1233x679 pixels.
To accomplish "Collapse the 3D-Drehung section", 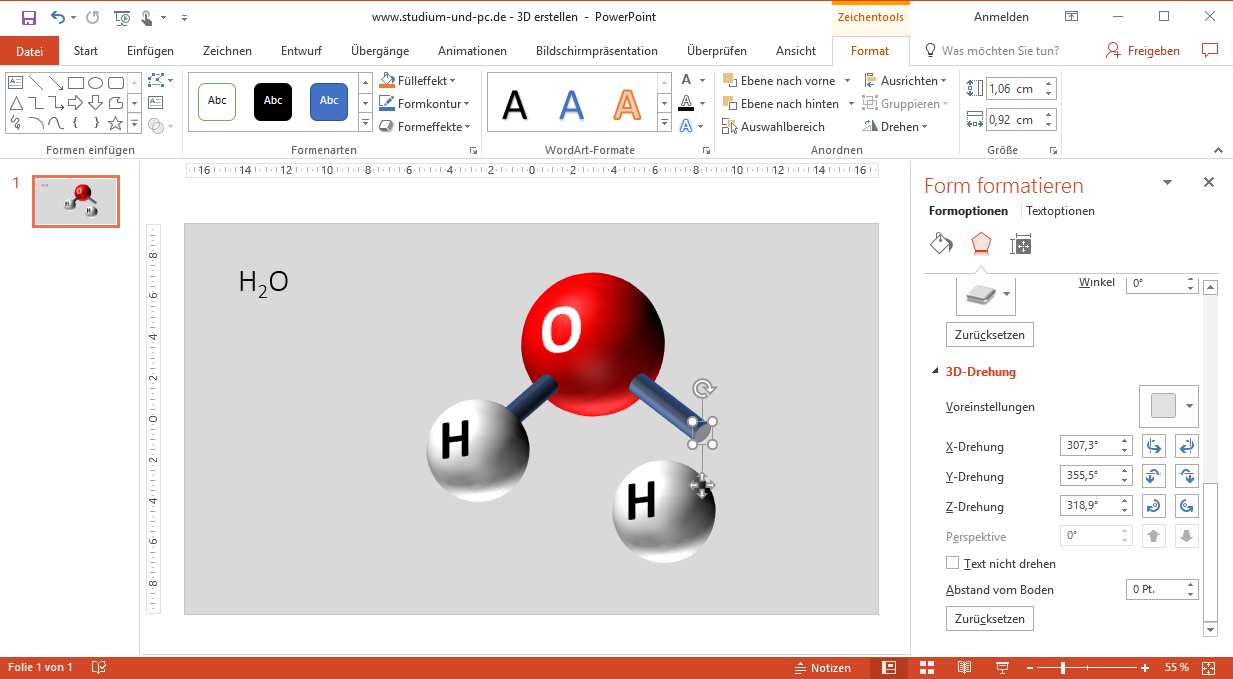I will point(936,372).
